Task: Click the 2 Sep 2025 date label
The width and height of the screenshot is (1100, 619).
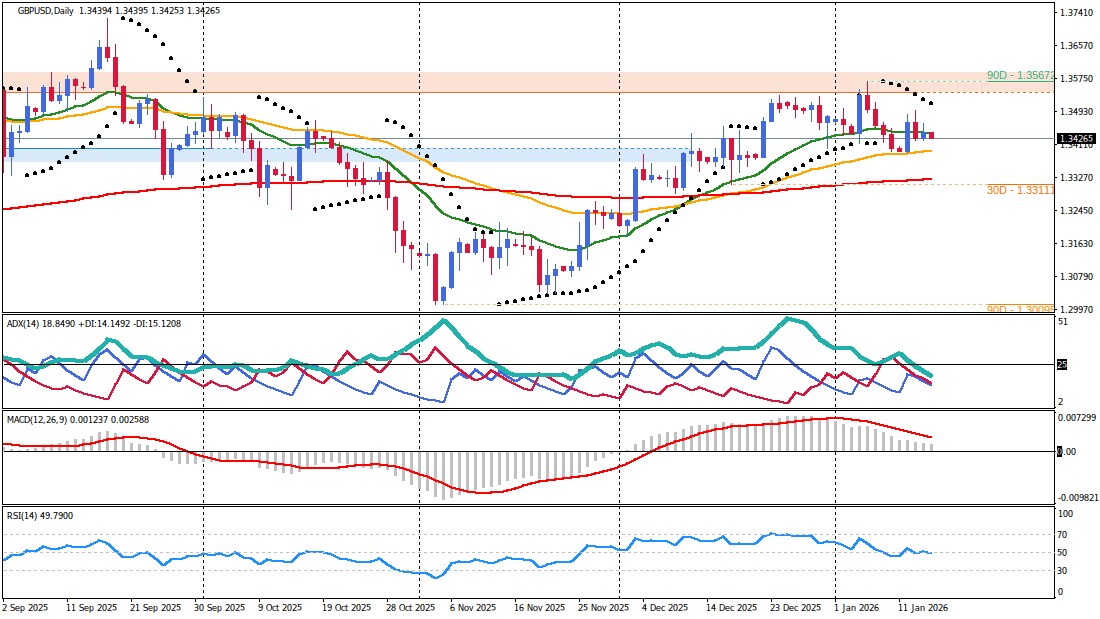Action: pyautogui.click(x=25, y=608)
